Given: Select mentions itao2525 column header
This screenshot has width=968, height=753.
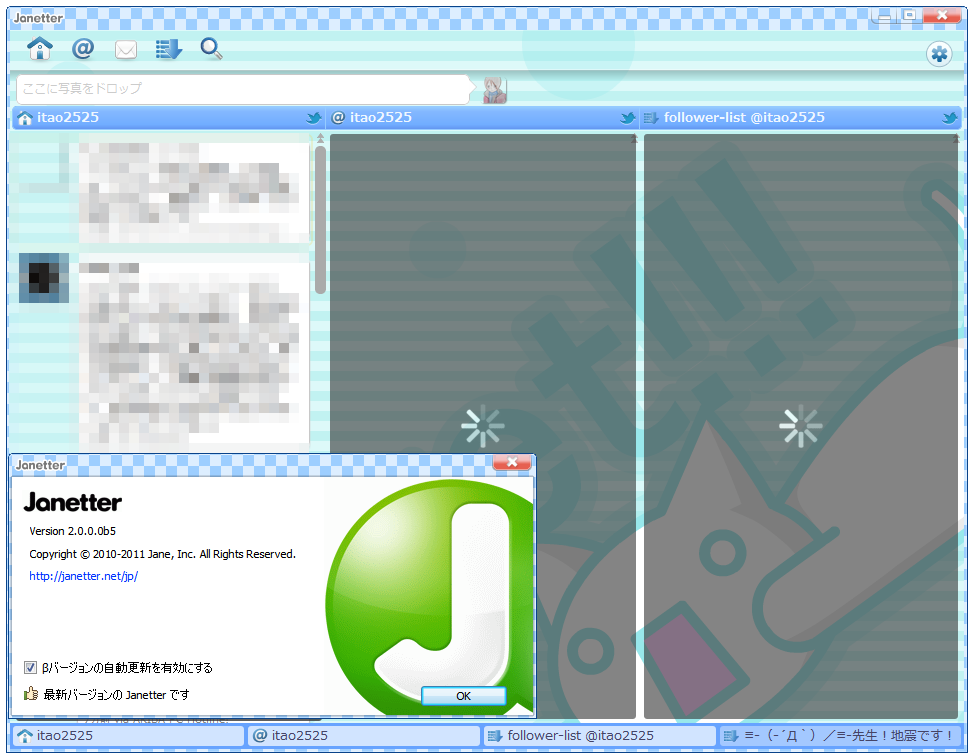Looking at the screenshot, I should point(482,118).
